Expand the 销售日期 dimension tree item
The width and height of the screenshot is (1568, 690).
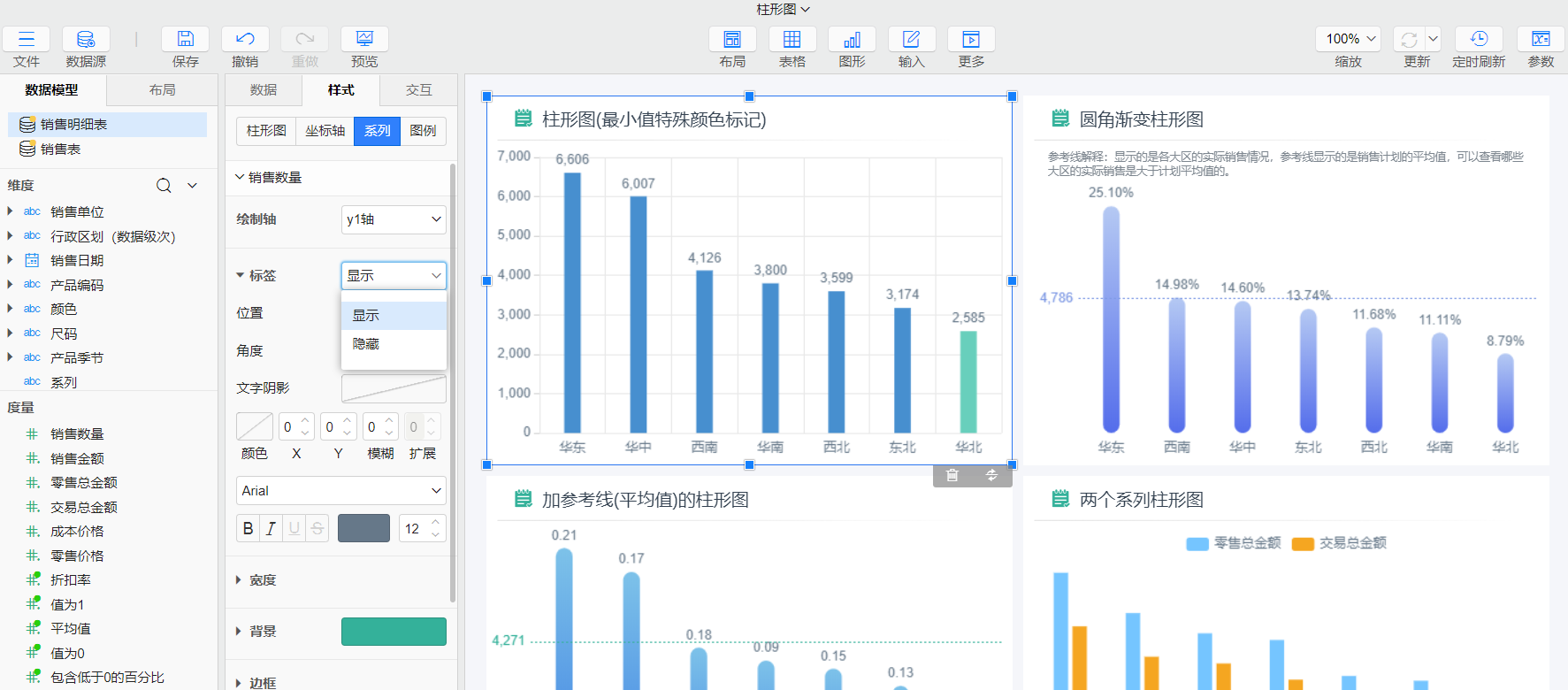tap(10, 260)
